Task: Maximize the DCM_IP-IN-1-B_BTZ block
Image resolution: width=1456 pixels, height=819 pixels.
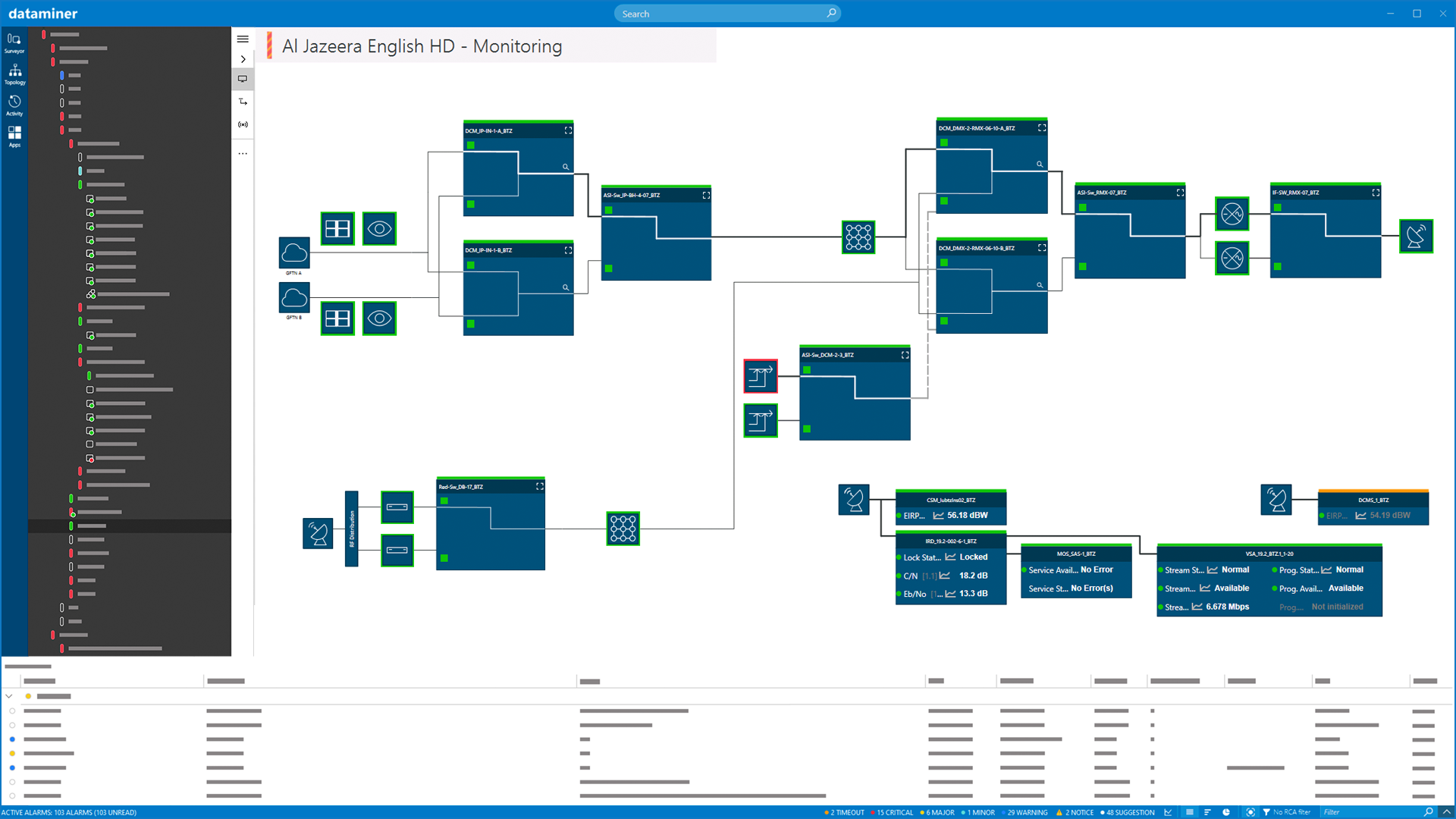Action: (568, 250)
